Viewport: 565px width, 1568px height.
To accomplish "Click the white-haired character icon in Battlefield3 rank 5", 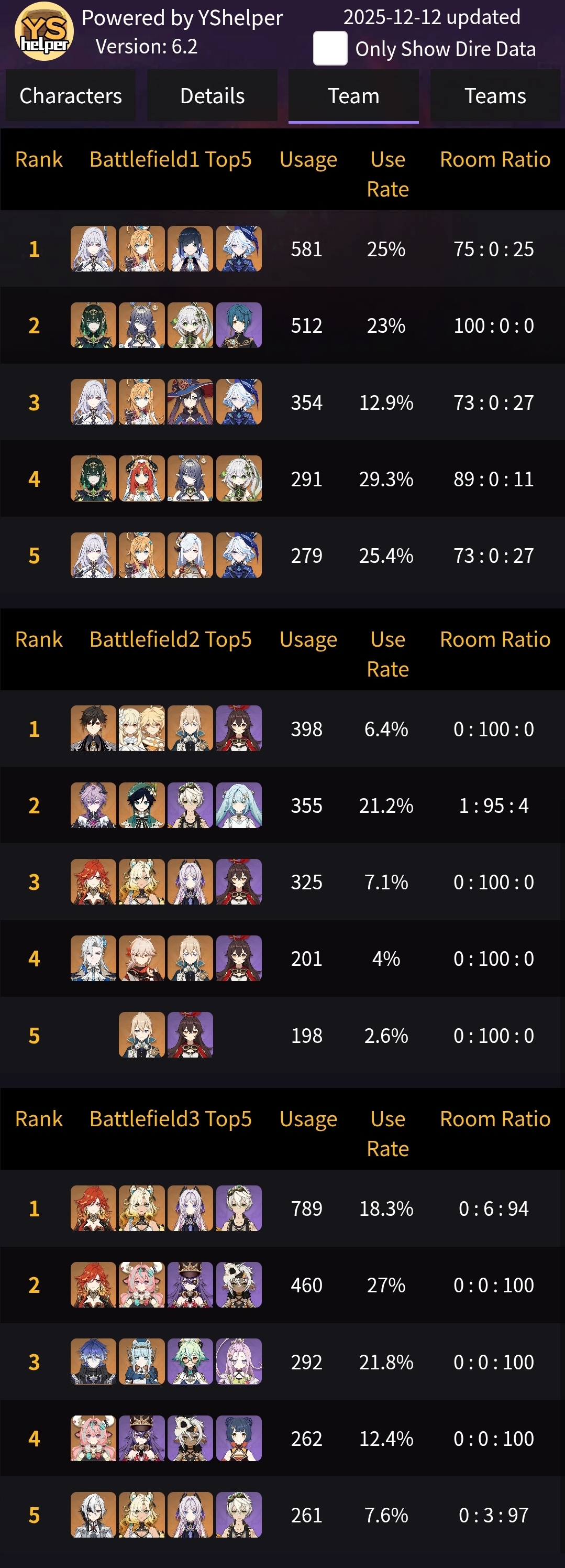I will click(93, 1515).
